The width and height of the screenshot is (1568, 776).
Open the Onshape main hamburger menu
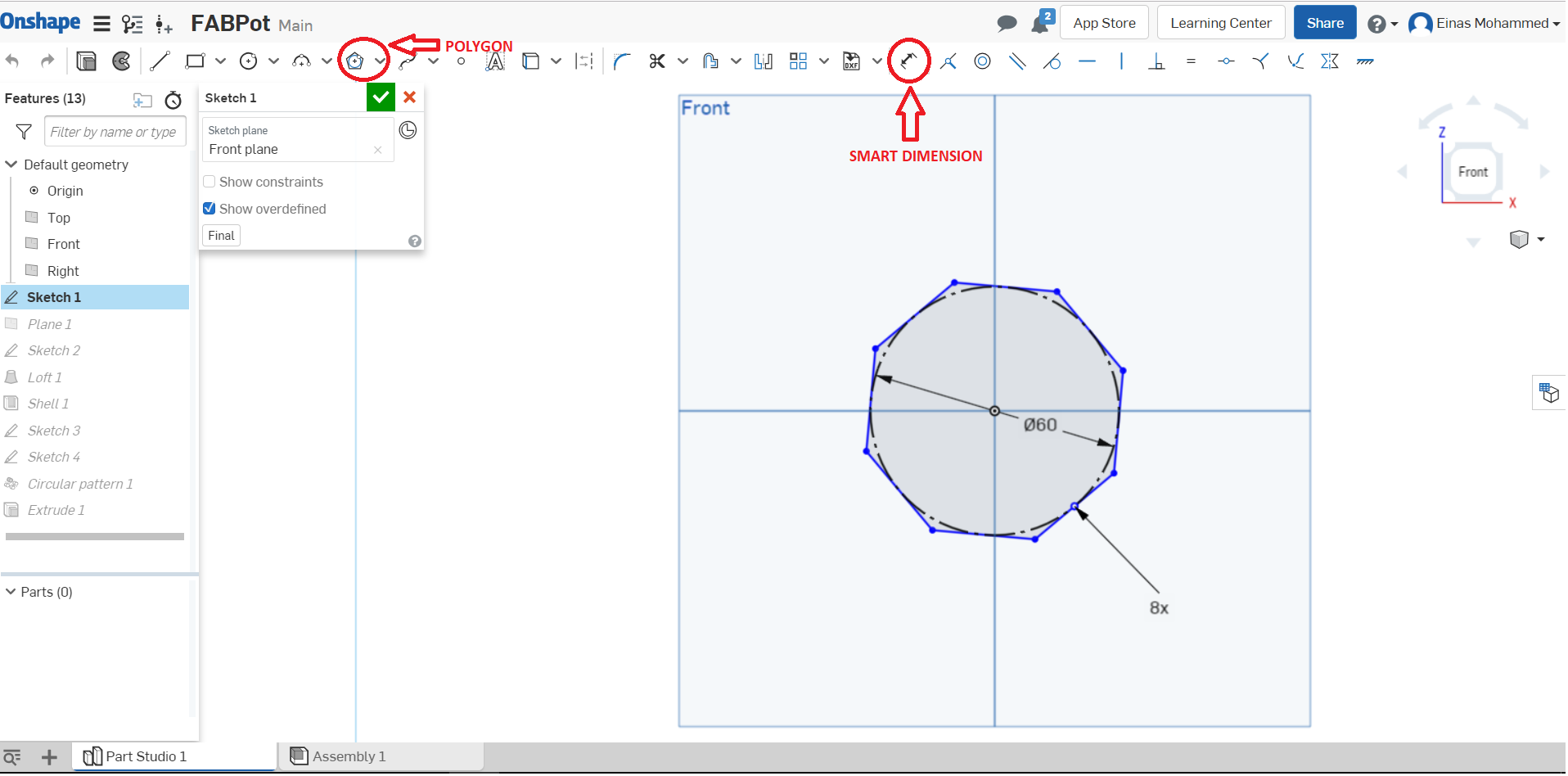(101, 24)
